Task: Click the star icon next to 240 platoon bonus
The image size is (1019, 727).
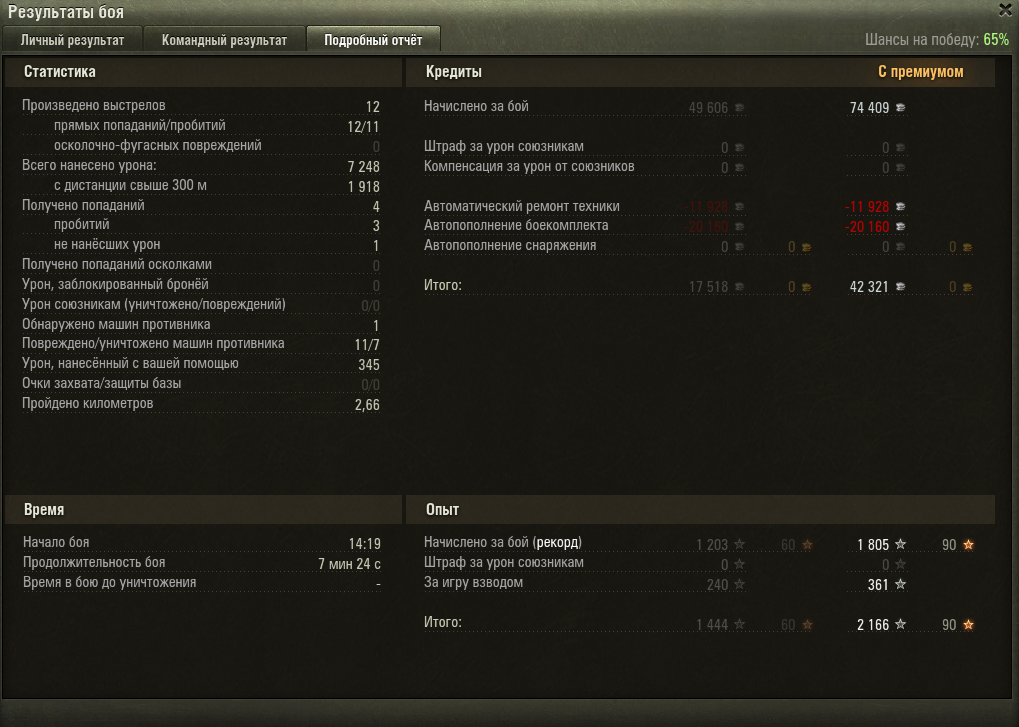Action: click(x=740, y=584)
